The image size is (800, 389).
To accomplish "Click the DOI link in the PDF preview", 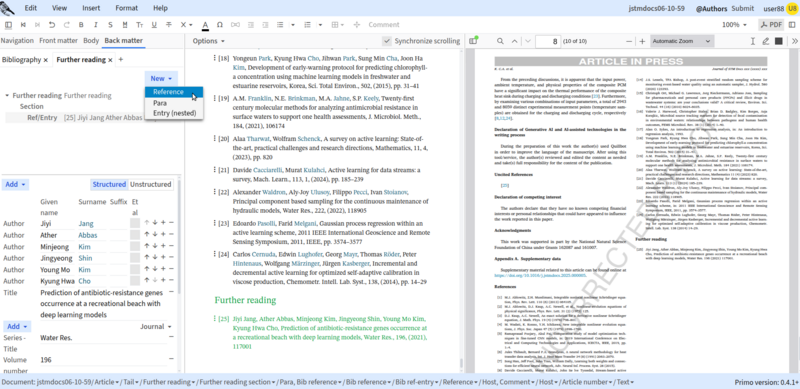I will [540, 275].
